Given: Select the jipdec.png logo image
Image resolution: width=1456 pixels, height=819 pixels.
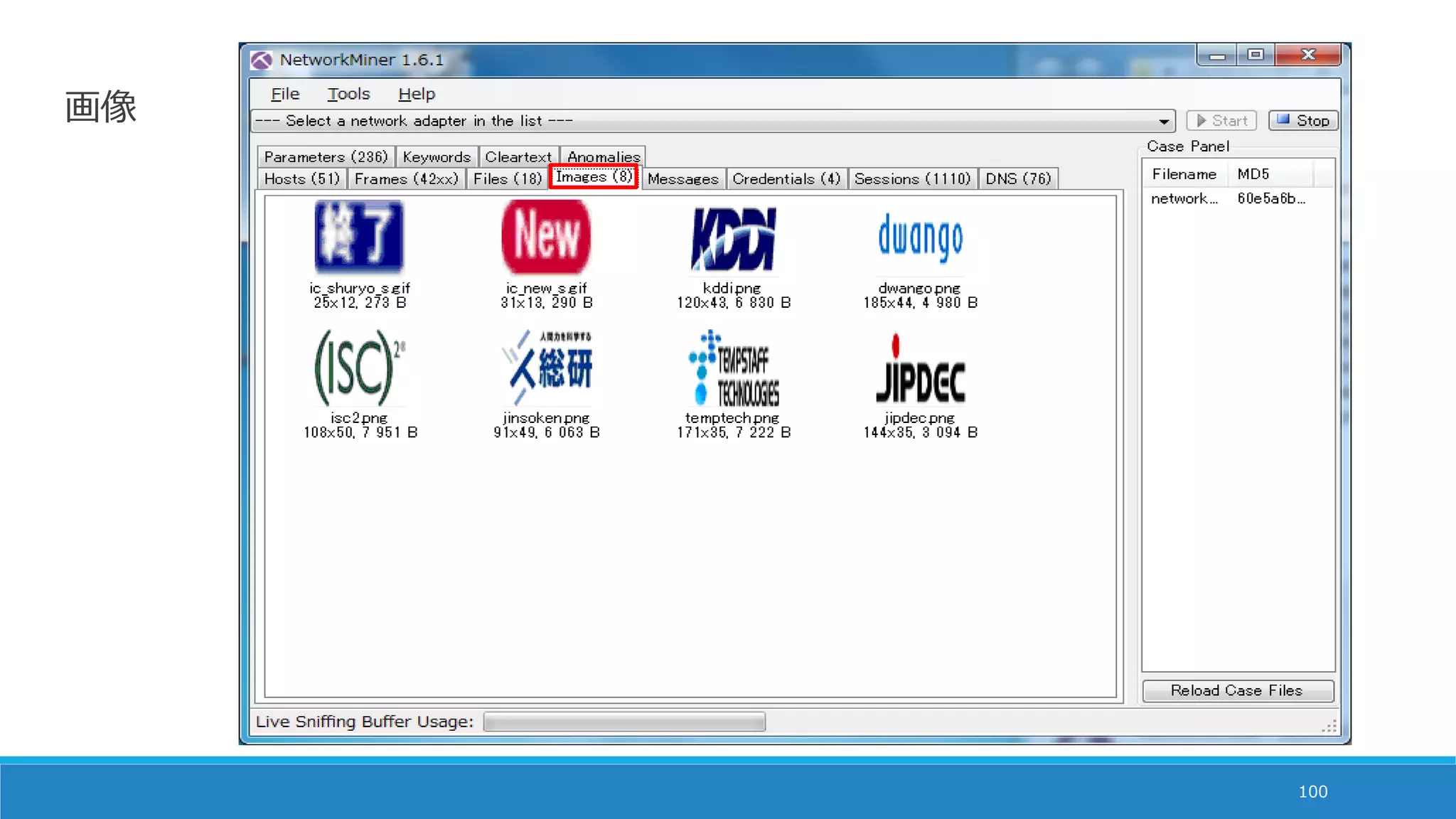Looking at the screenshot, I should coord(920,370).
